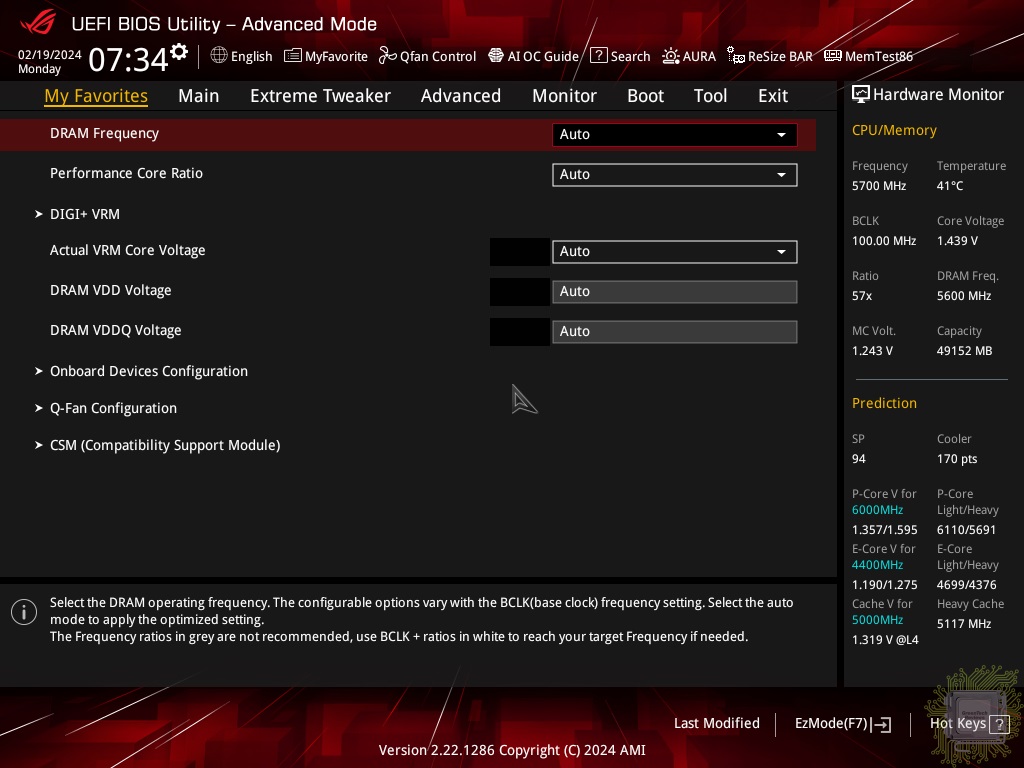Switch to the Boot tab
Image resolution: width=1024 pixels, height=768 pixels.
[645, 96]
